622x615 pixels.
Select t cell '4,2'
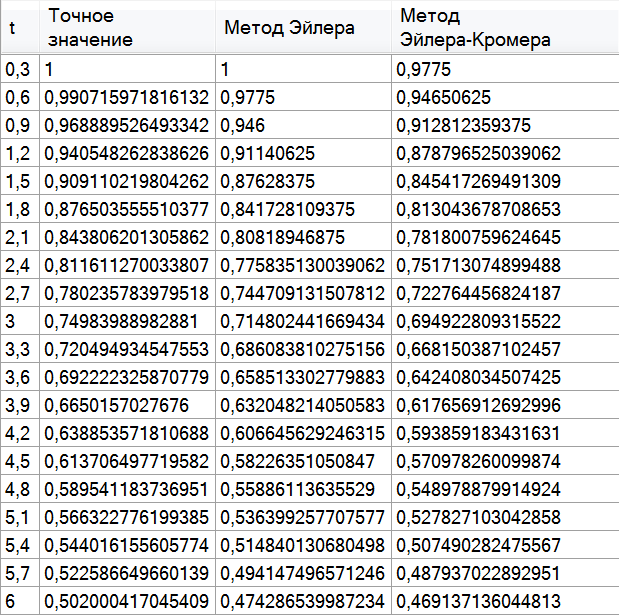click(x=20, y=433)
